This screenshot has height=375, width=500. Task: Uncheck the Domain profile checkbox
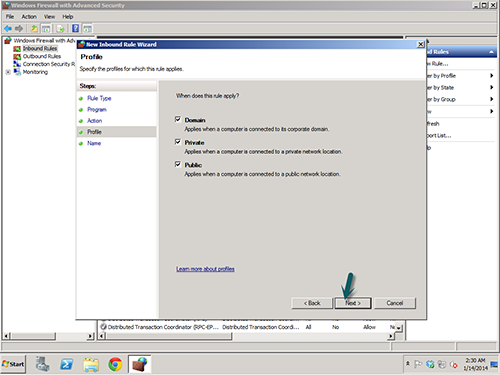click(x=178, y=119)
